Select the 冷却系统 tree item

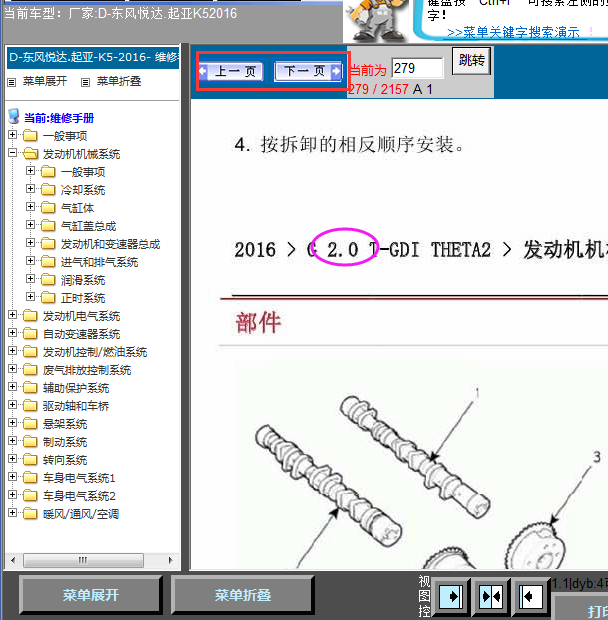[x=83, y=190]
